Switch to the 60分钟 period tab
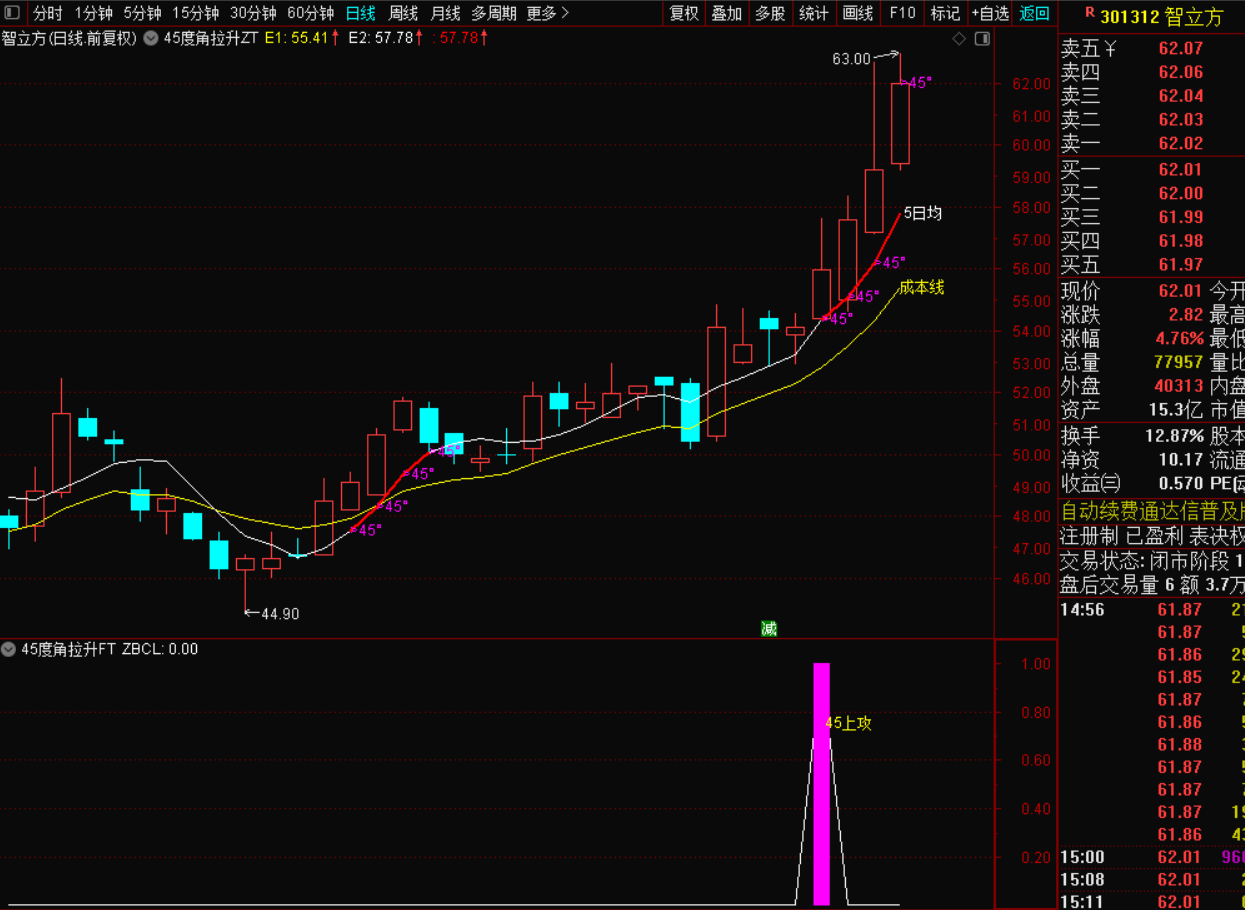This screenshot has height=910, width=1245. click(x=310, y=13)
